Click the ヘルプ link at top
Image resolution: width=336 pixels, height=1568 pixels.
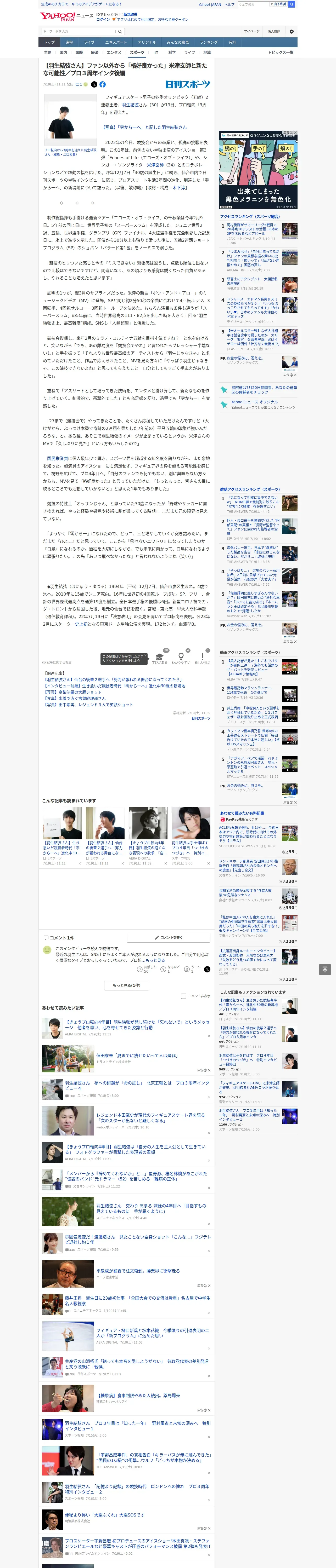coord(229,4)
